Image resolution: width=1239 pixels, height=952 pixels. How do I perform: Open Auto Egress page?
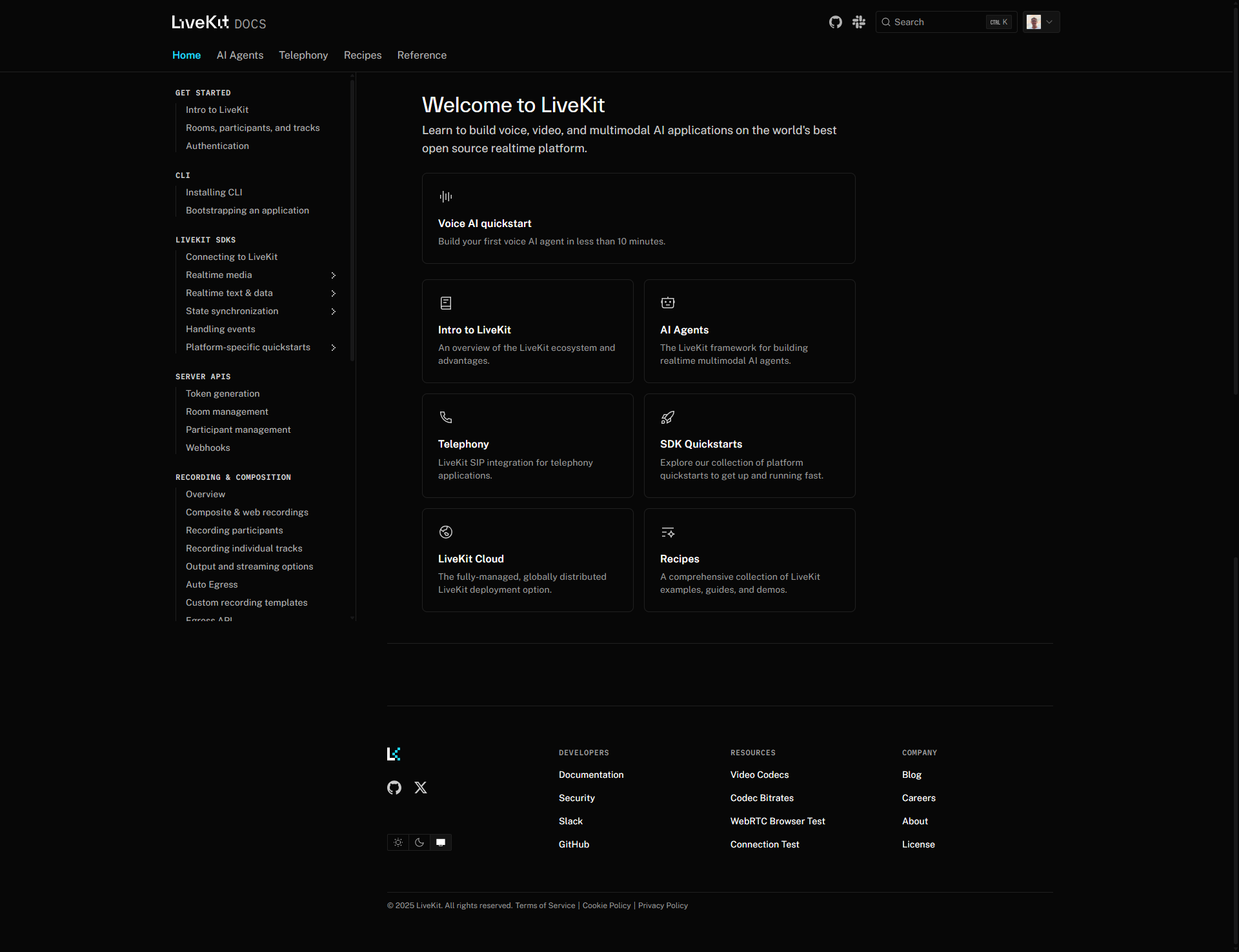pyautogui.click(x=212, y=585)
